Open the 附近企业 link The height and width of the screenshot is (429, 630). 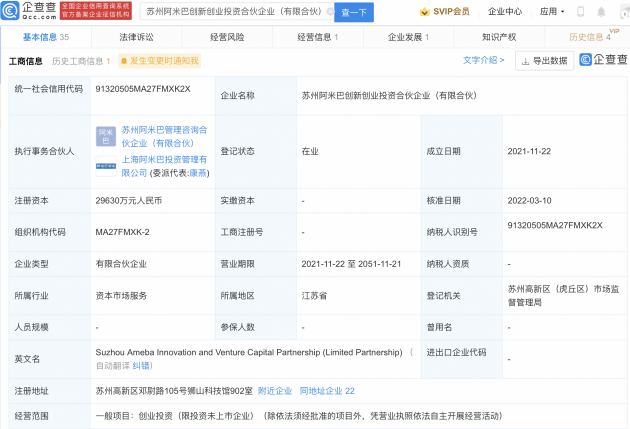[x=275, y=391]
